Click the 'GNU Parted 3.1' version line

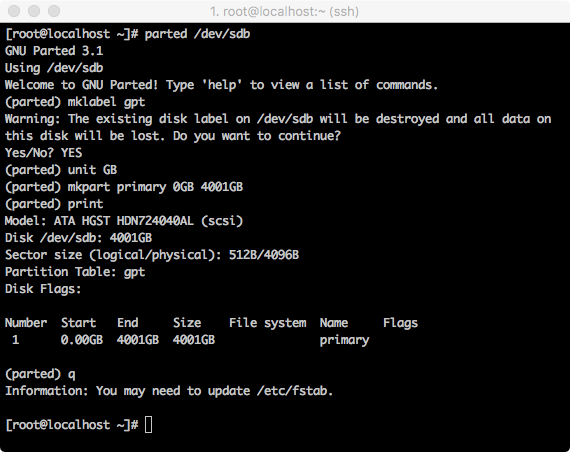[54, 51]
